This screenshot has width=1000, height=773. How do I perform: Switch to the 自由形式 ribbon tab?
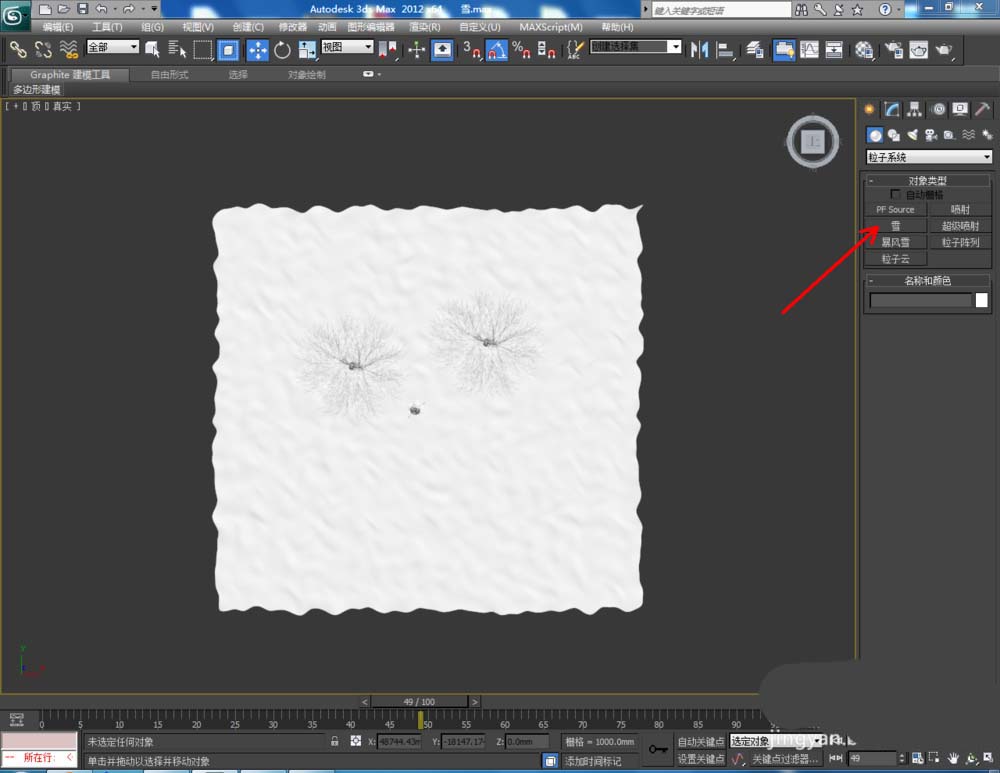(x=169, y=75)
